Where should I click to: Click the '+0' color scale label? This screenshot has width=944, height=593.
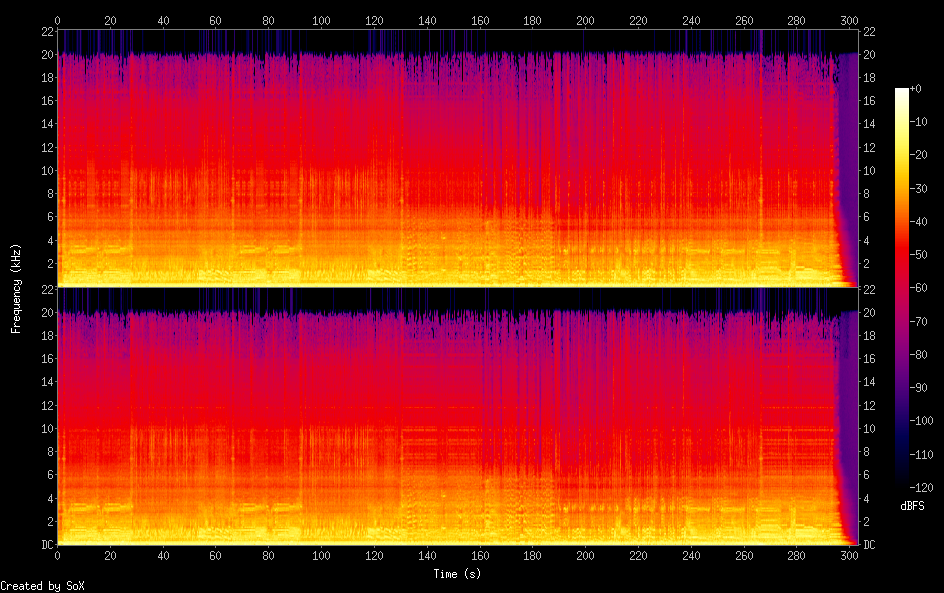(x=915, y=88)
